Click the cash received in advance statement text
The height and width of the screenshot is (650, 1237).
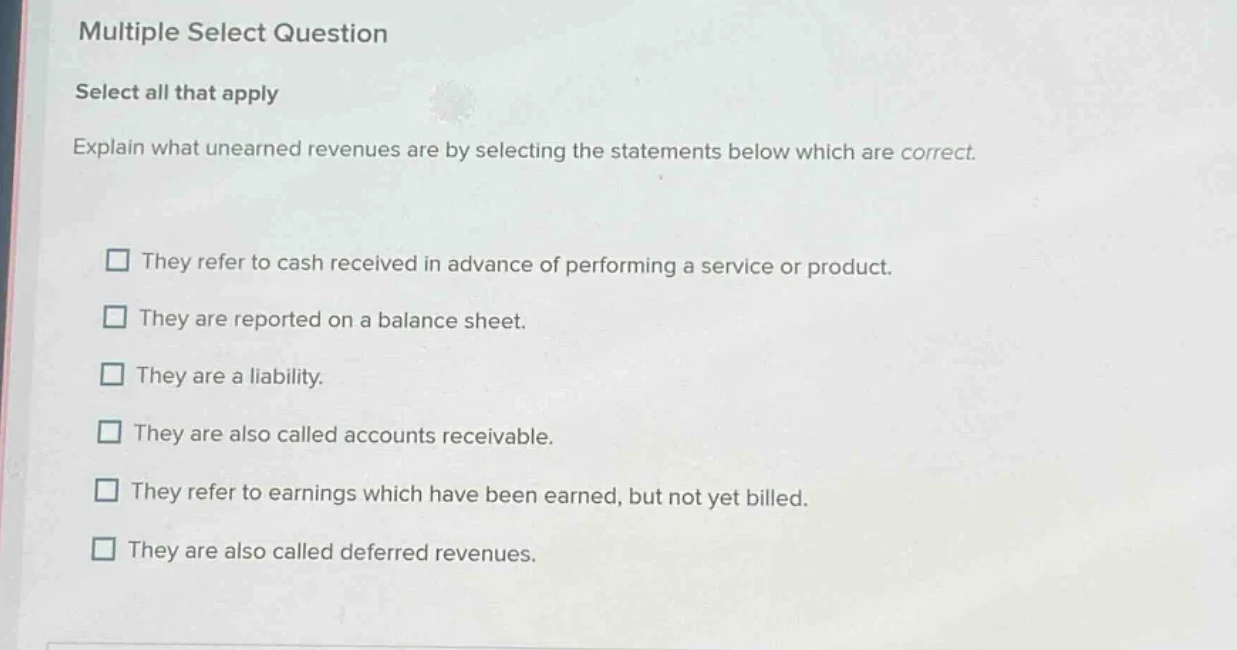pos(517,263)
